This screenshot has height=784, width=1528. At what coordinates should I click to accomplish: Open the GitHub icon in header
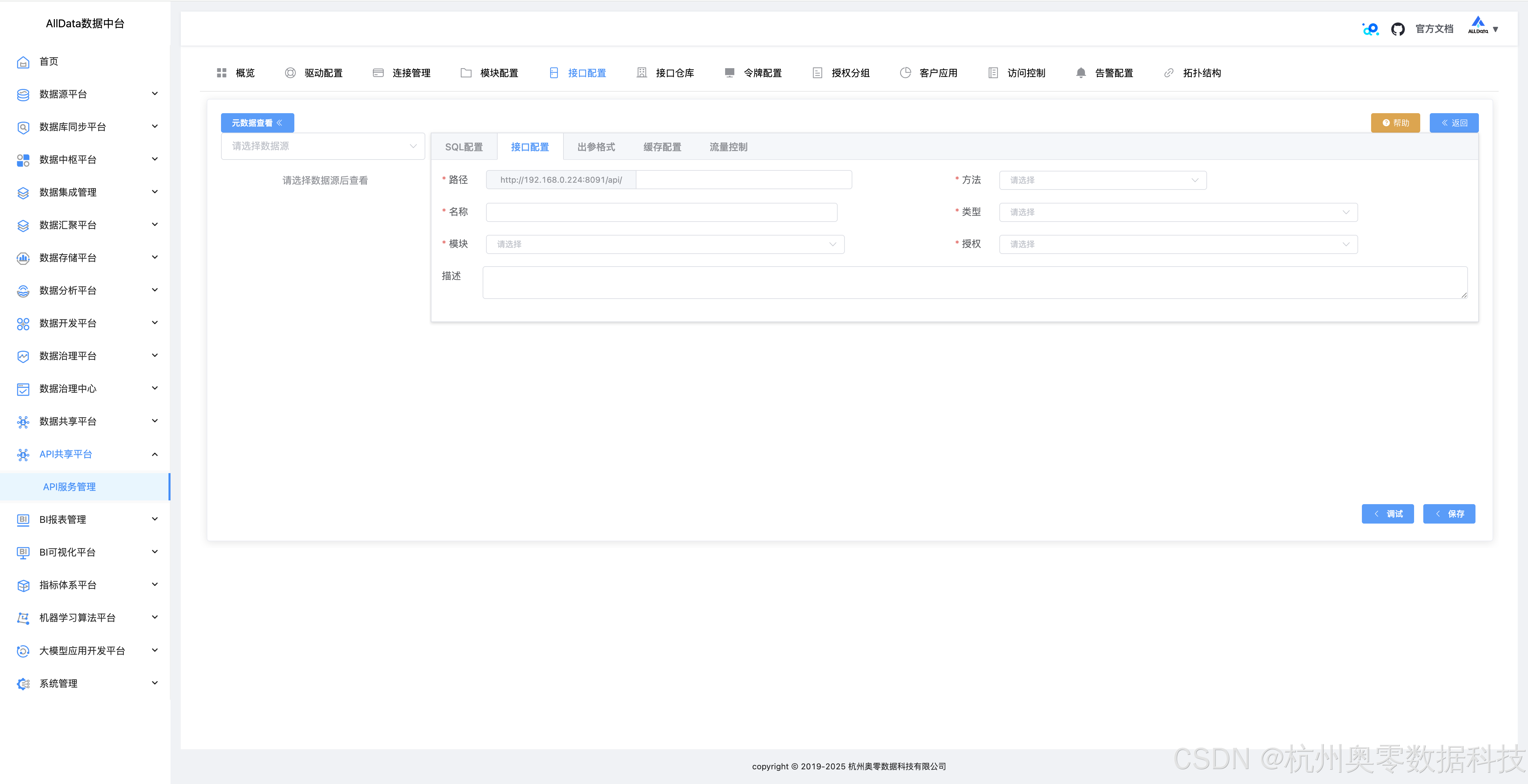(x=1397, y=29)
